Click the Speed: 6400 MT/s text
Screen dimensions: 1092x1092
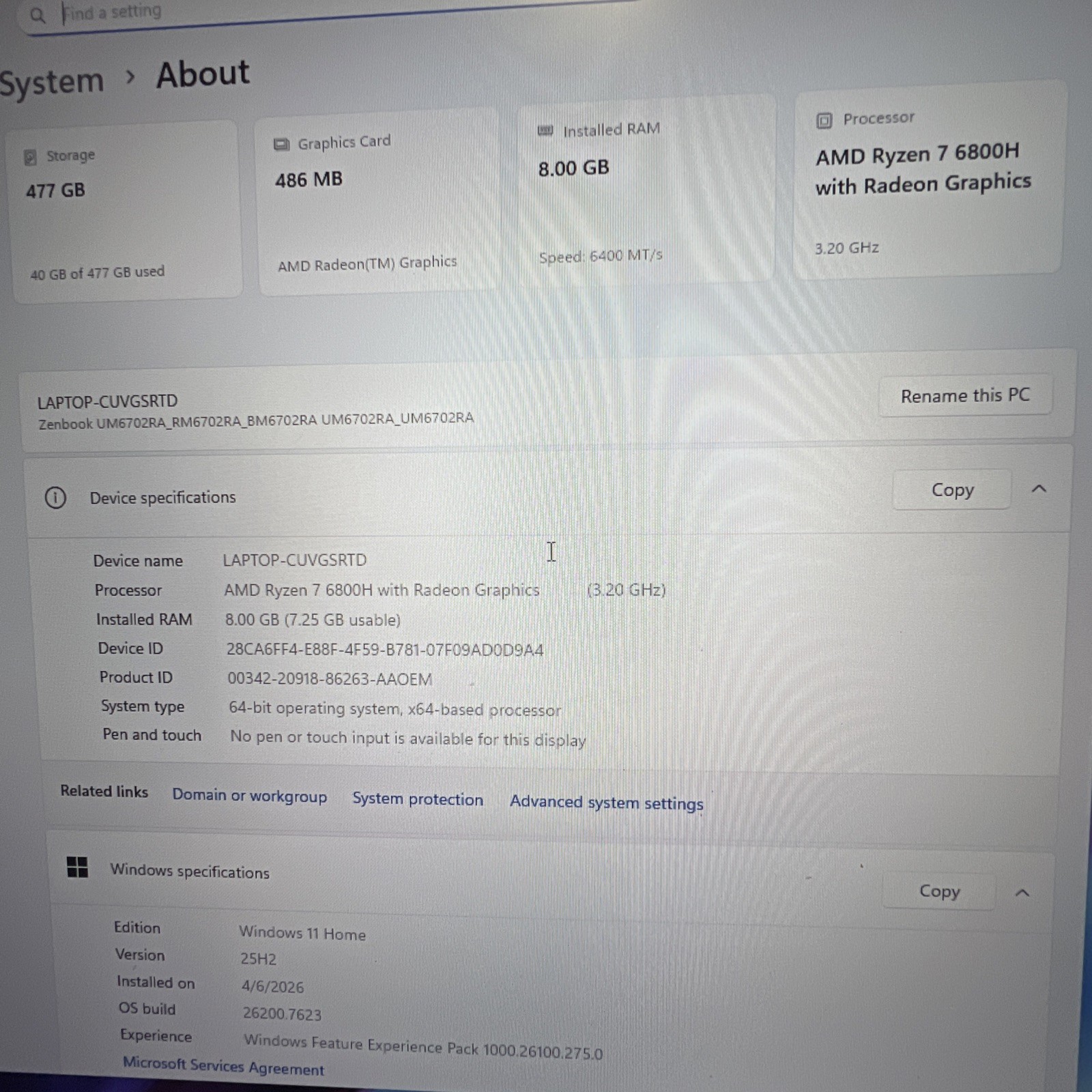tap(601, 256)
